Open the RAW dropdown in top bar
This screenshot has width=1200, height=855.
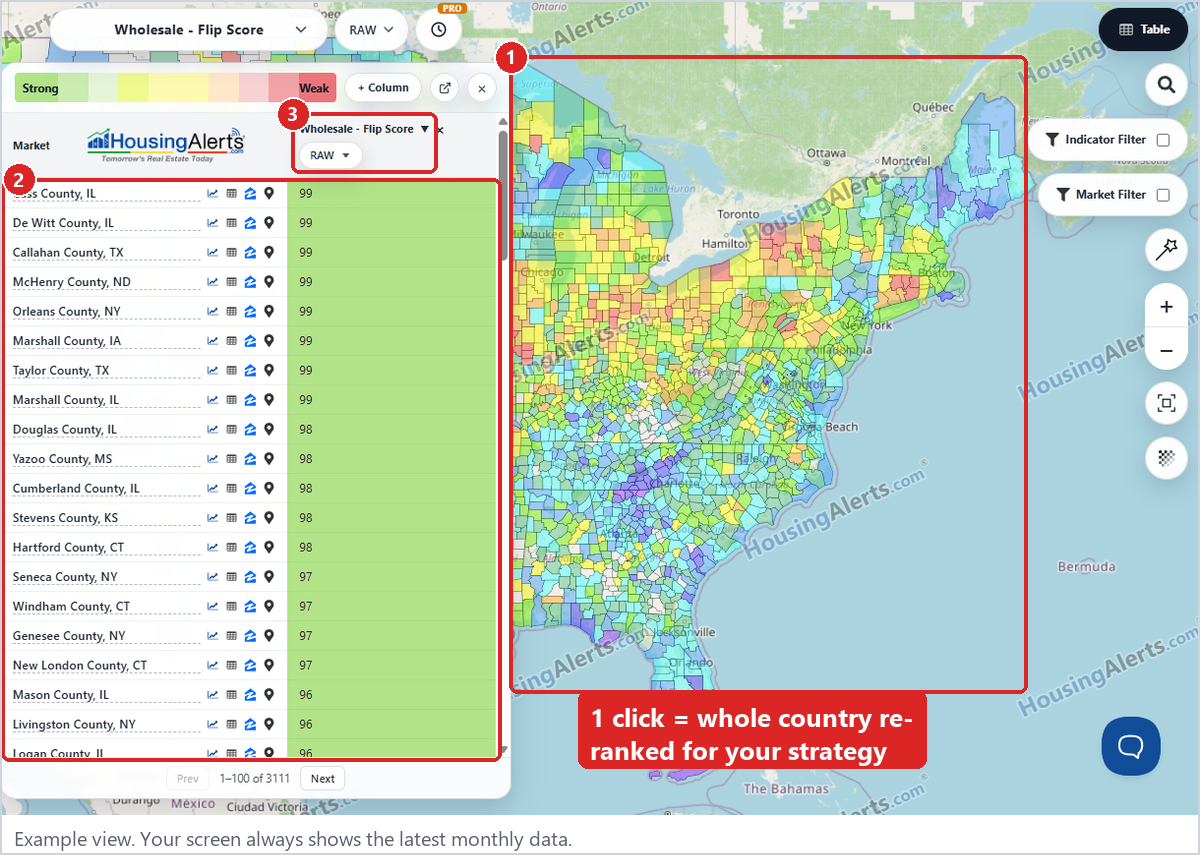pos(371,30)
